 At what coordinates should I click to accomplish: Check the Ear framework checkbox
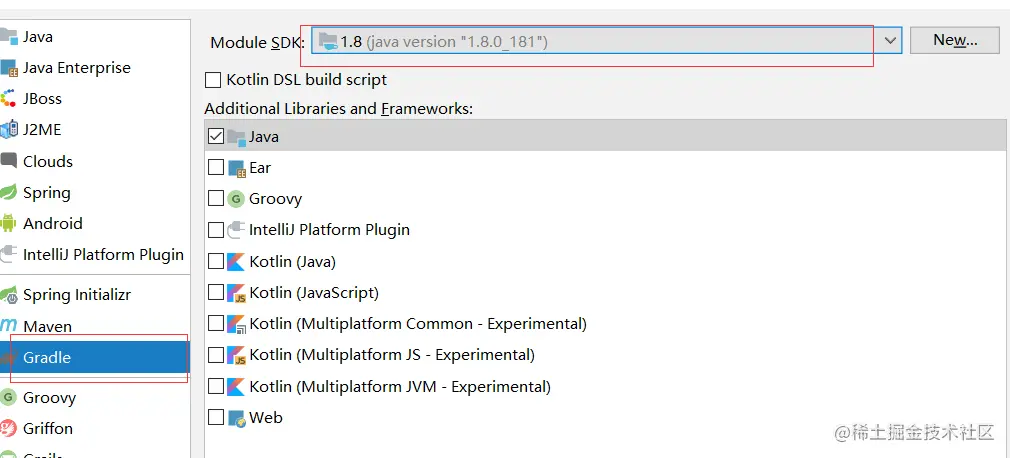(216, 167)
